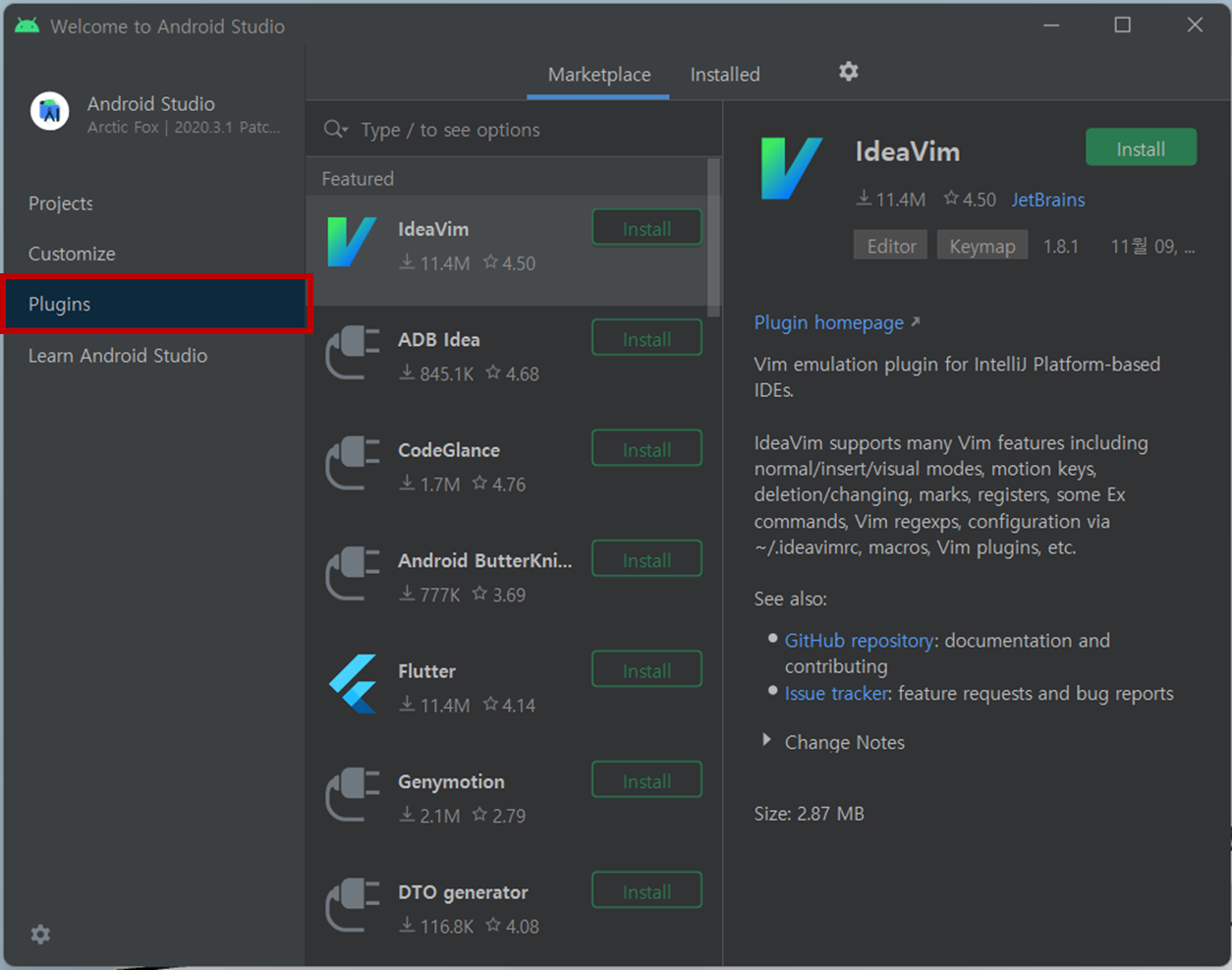Click the large IdeaVim logo in details pane
Image resolution: width=1232 pixels, height=970 pixels.
point(791,169)
